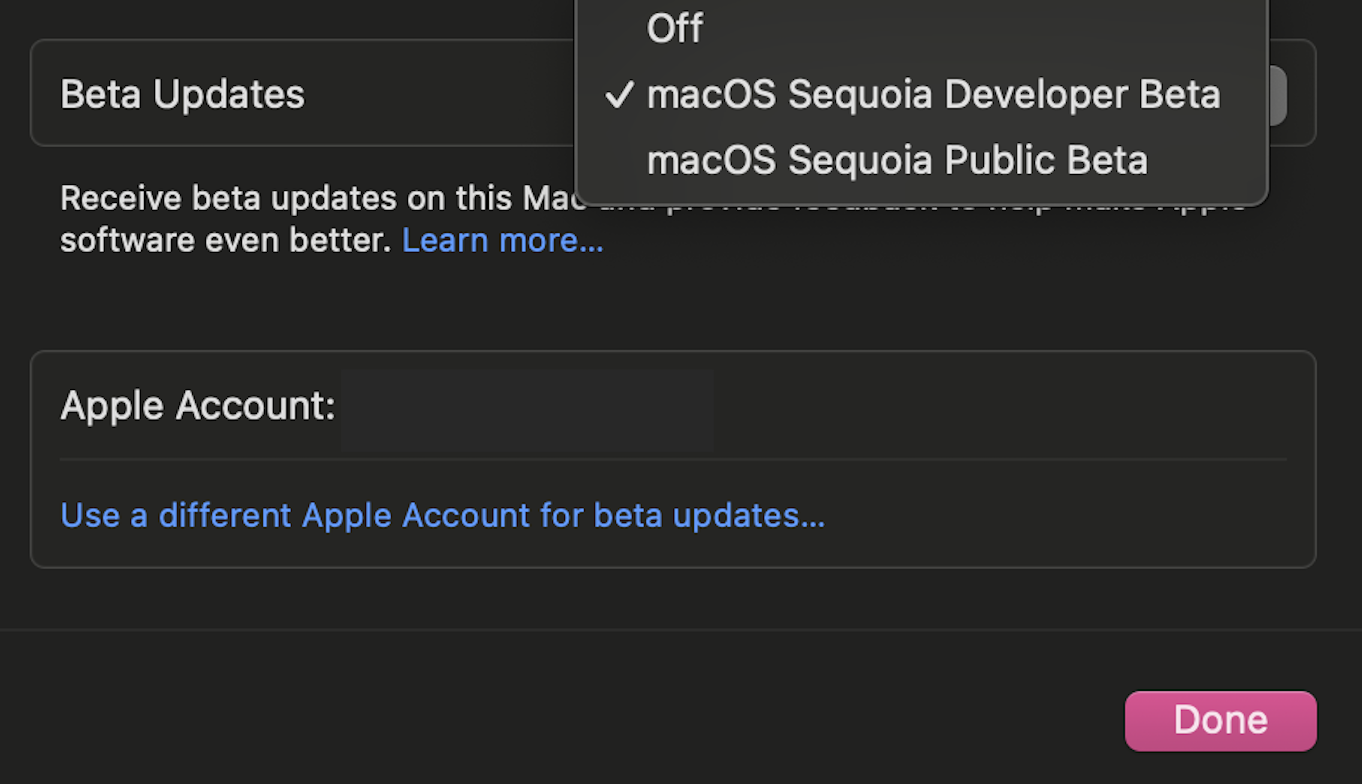The height and width of the screenshot is (784, 1362).
Task: Click empty space inside the Apple Account panel
Action: pyautogui.click(x=1000, y=405)
